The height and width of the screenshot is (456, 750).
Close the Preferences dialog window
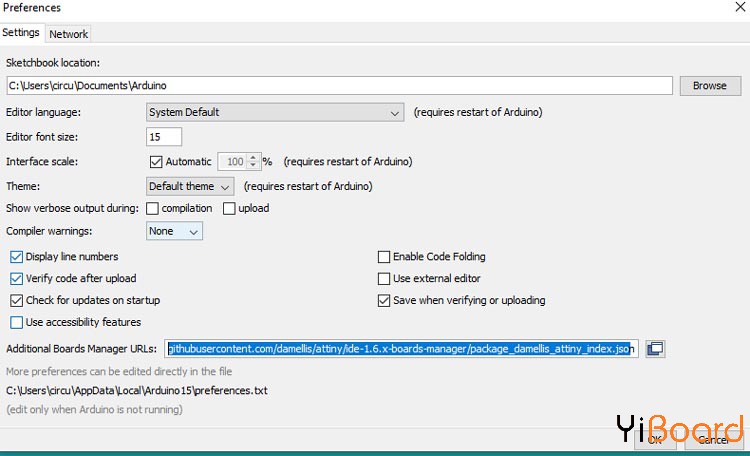point(738,8)
